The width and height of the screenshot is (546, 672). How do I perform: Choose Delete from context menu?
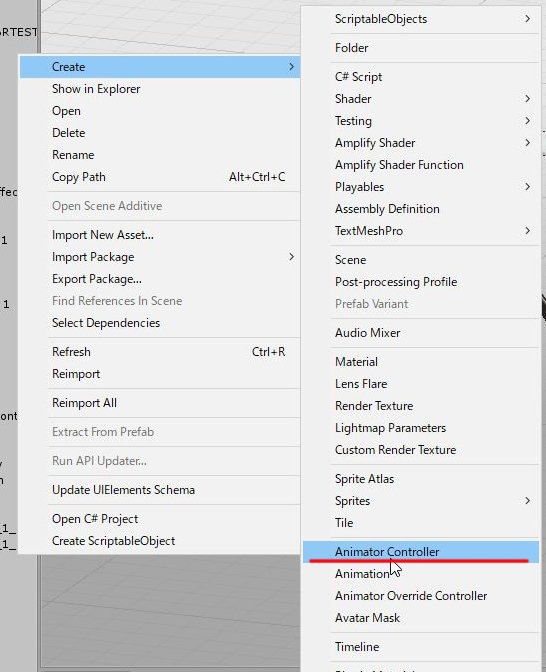point(160,133)
